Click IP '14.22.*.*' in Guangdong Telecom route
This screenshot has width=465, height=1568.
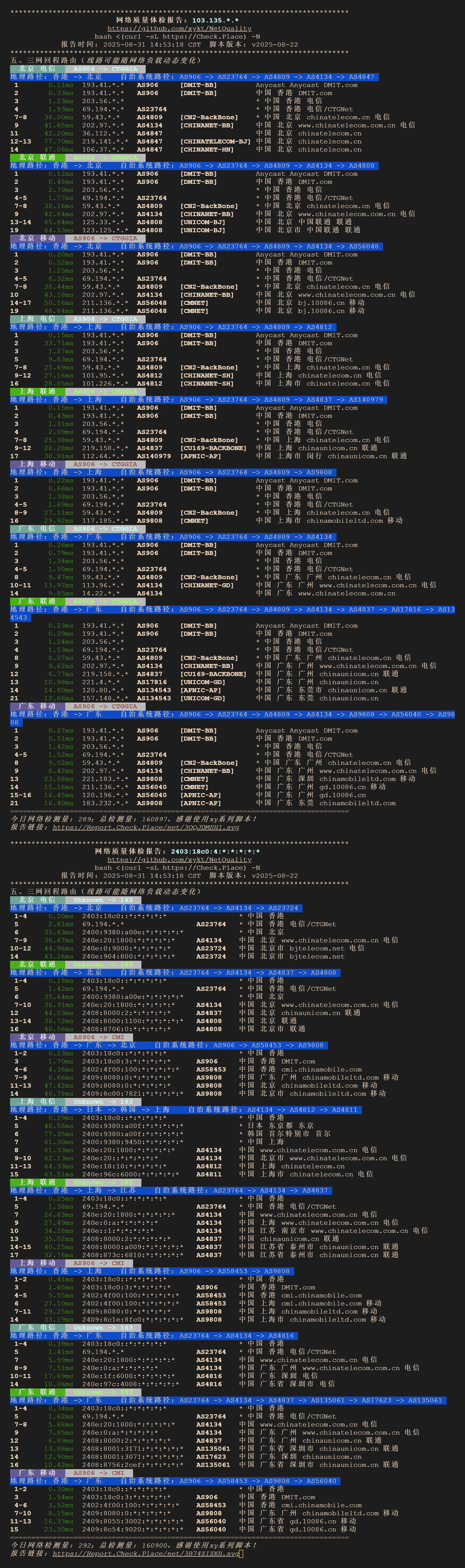102,593
